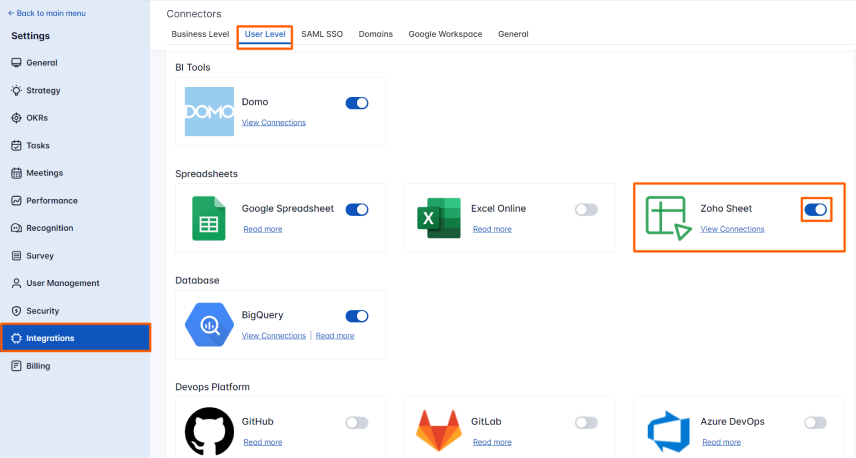
Task: Click the Integrations gear icon
Action: (x=16, y=338)
